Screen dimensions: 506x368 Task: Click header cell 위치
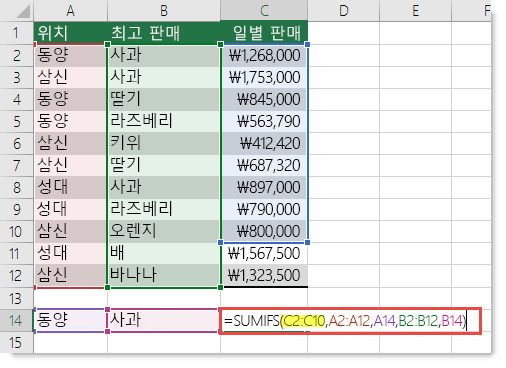click(70, 33)
